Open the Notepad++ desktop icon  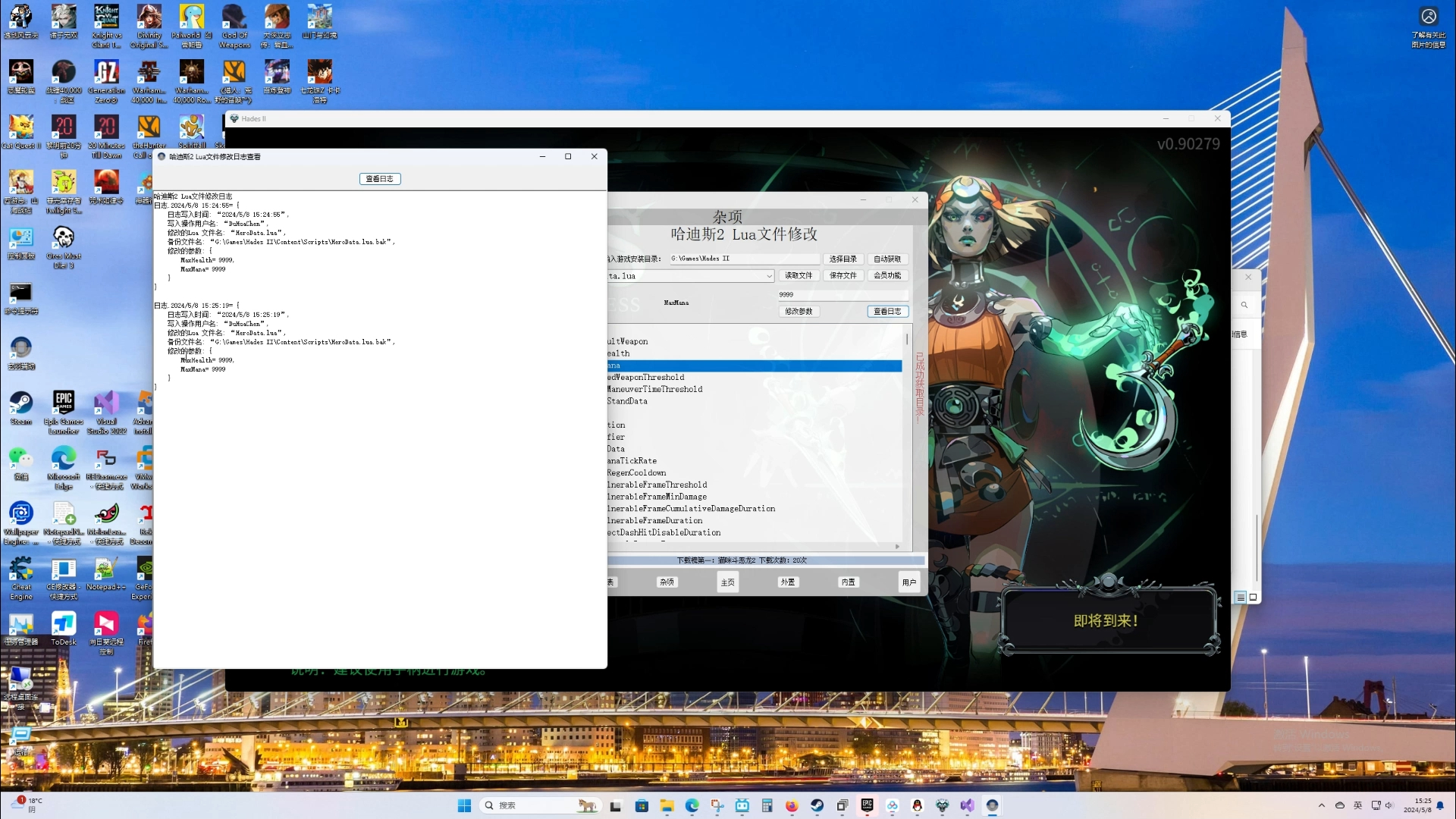[106, 574]
